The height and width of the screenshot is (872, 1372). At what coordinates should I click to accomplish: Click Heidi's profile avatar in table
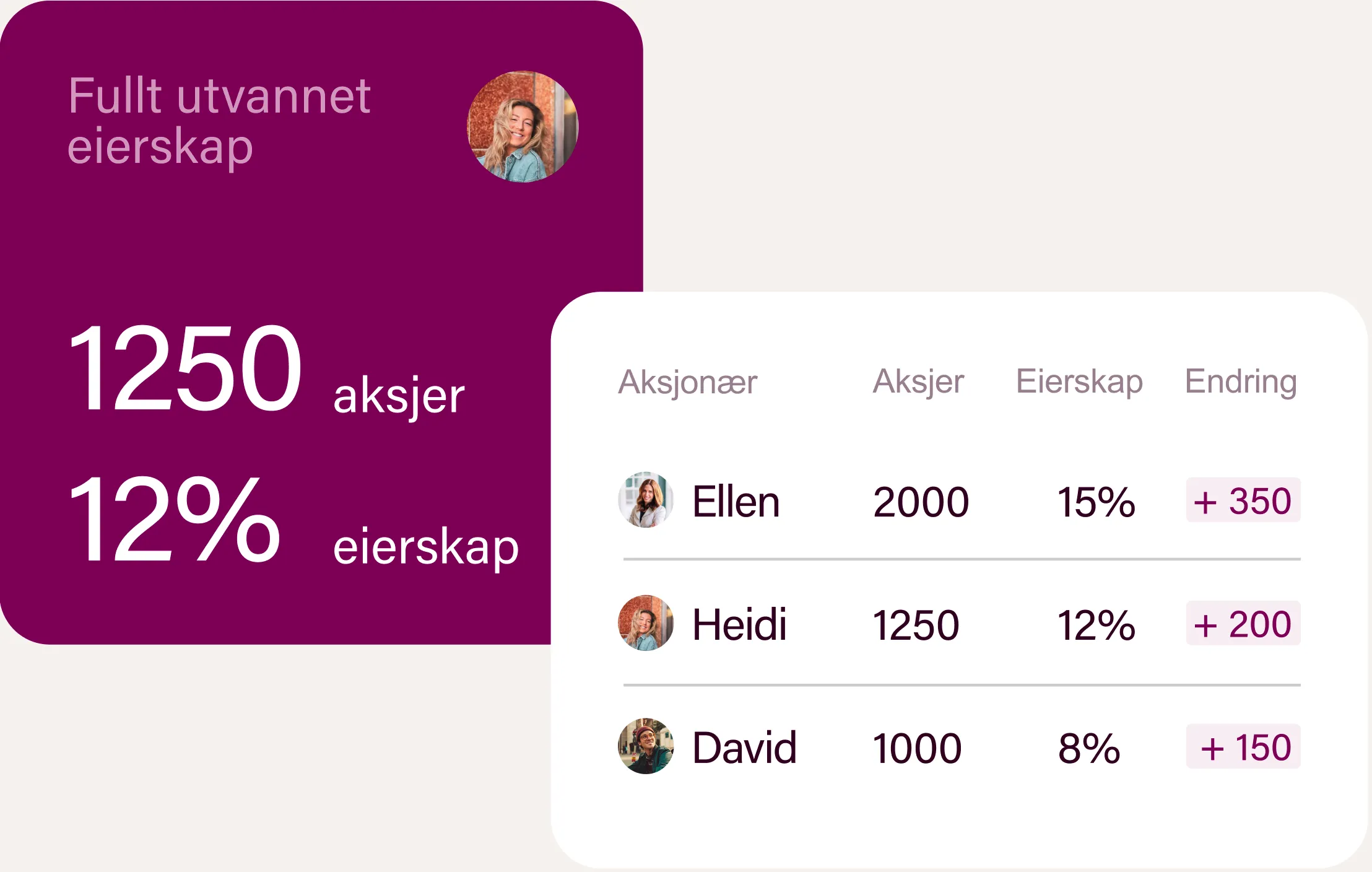pyautogui.click(x=646, y=623)
